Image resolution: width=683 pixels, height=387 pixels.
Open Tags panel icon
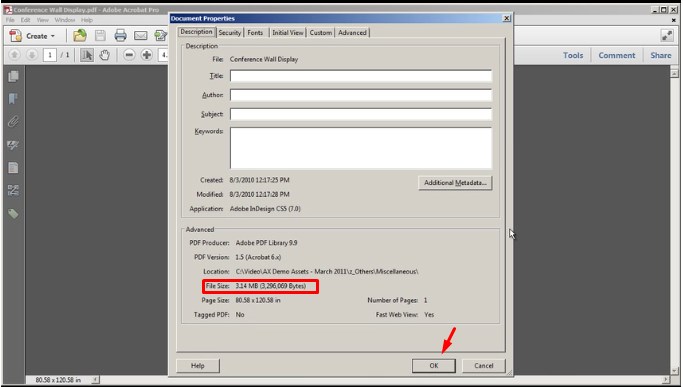(x=13, y=214)
